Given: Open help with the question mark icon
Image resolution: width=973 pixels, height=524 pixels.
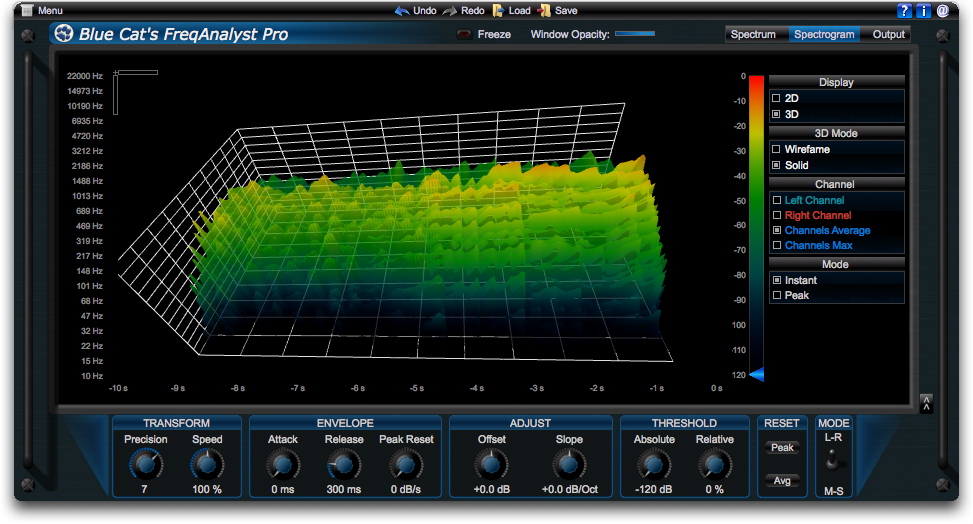Looking at the screenshot, I should (904, 11).
